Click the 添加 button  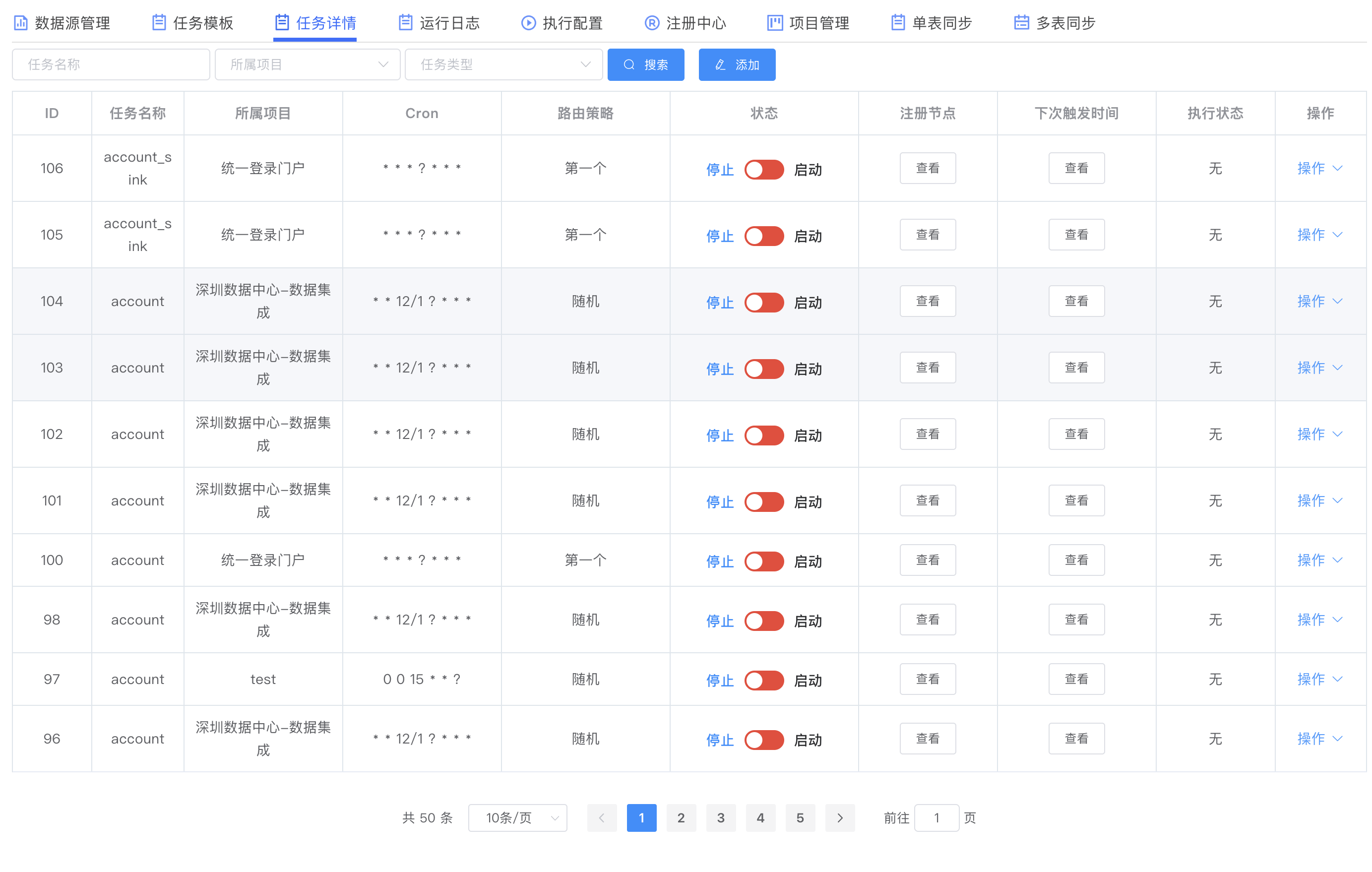(737, 64)
